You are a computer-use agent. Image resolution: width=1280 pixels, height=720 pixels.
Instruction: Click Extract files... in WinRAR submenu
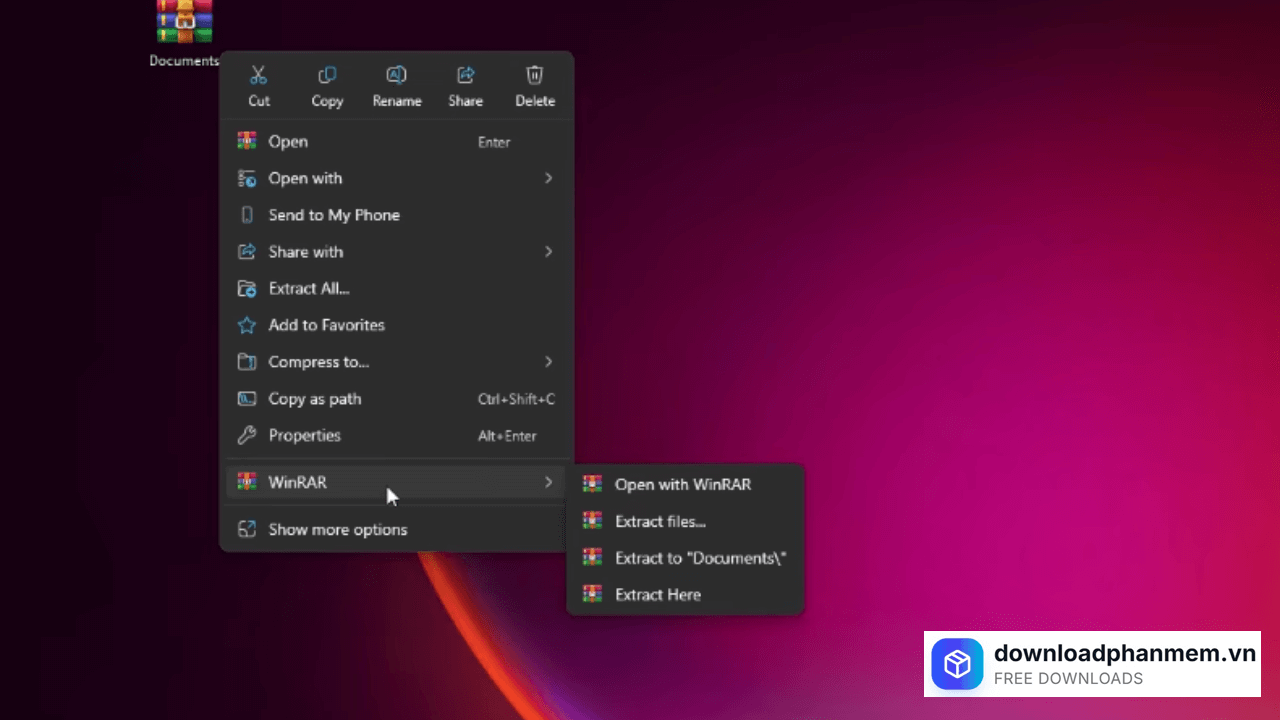coord(660,521)
